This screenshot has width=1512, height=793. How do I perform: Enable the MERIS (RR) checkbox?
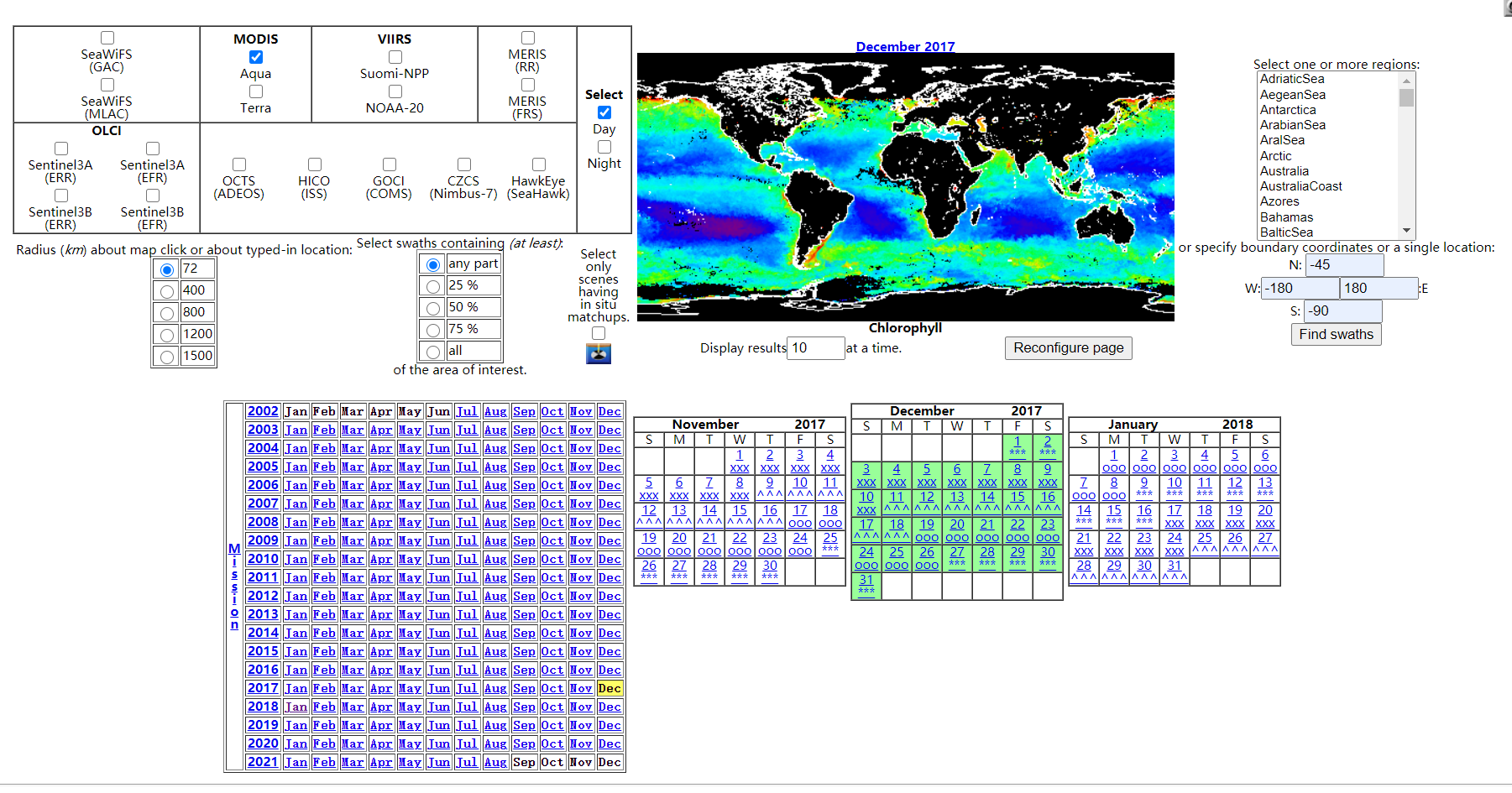click(x=528, y=38)
